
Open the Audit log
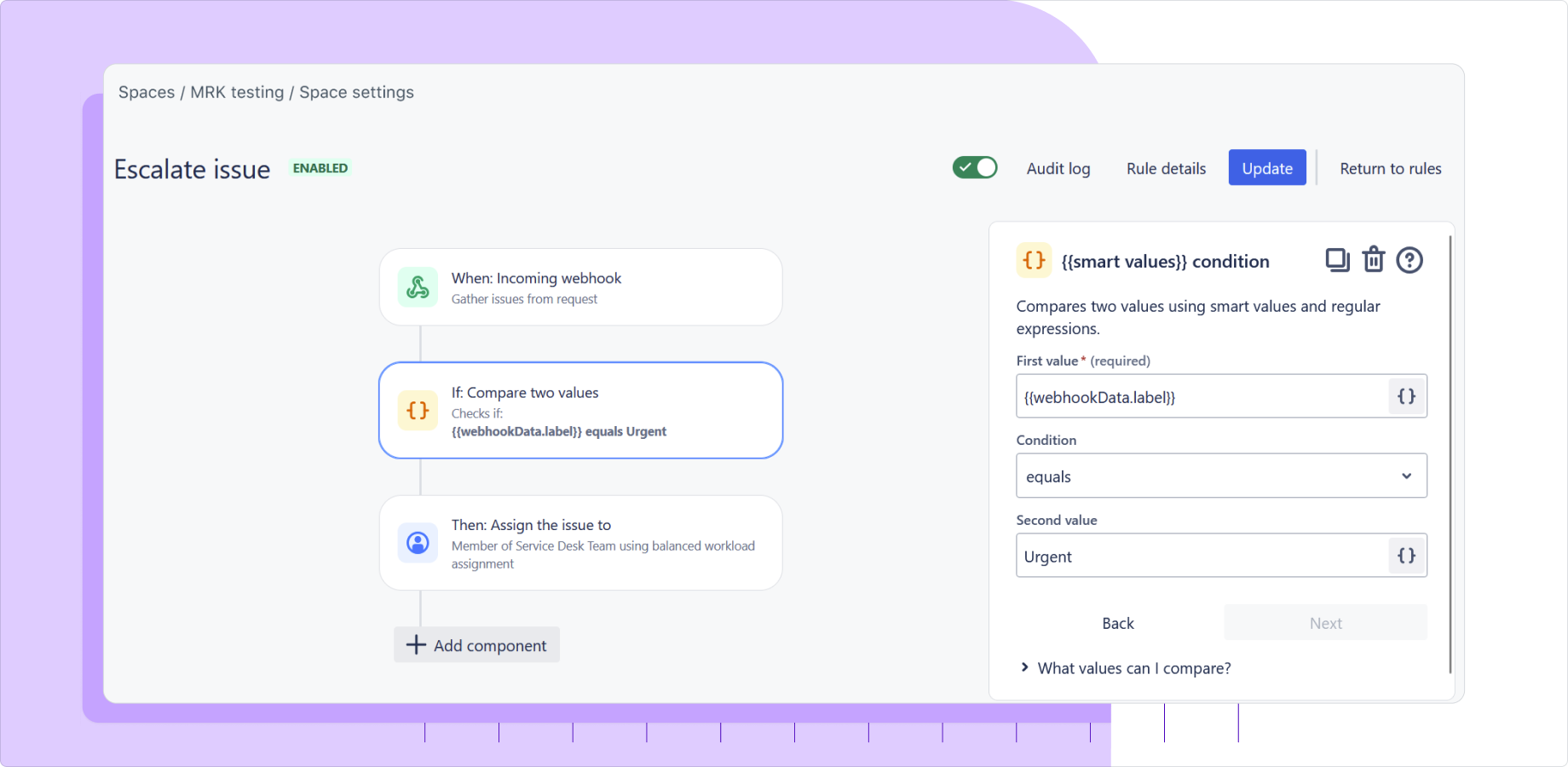pyautogui.click(x=1058, y=168)
